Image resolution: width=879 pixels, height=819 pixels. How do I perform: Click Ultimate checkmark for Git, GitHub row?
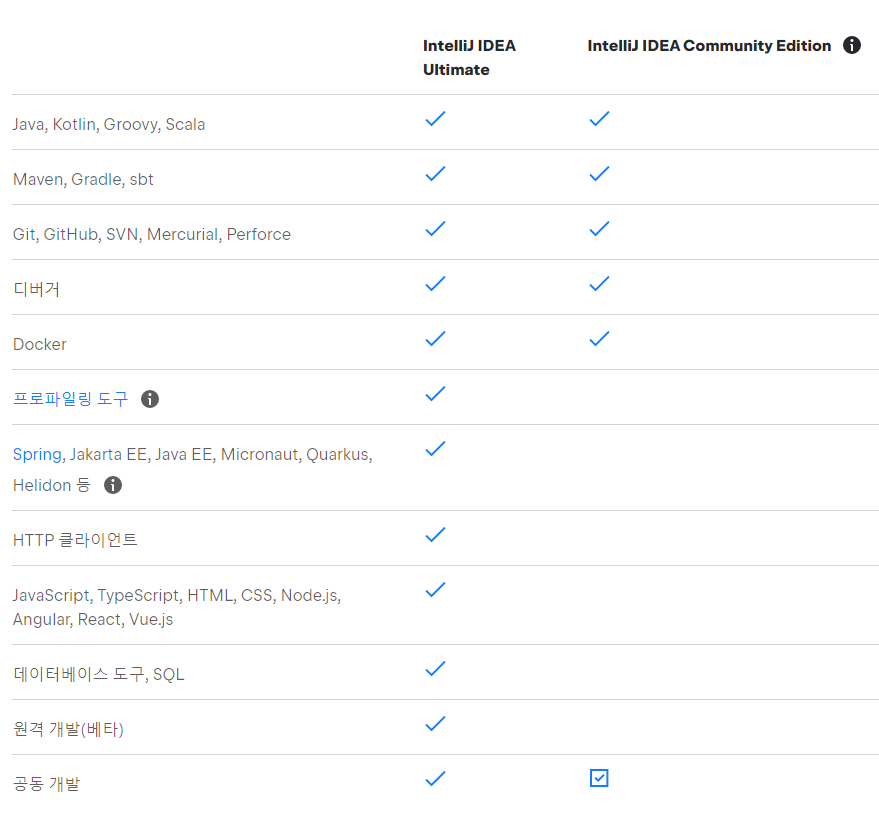(436, 229)
